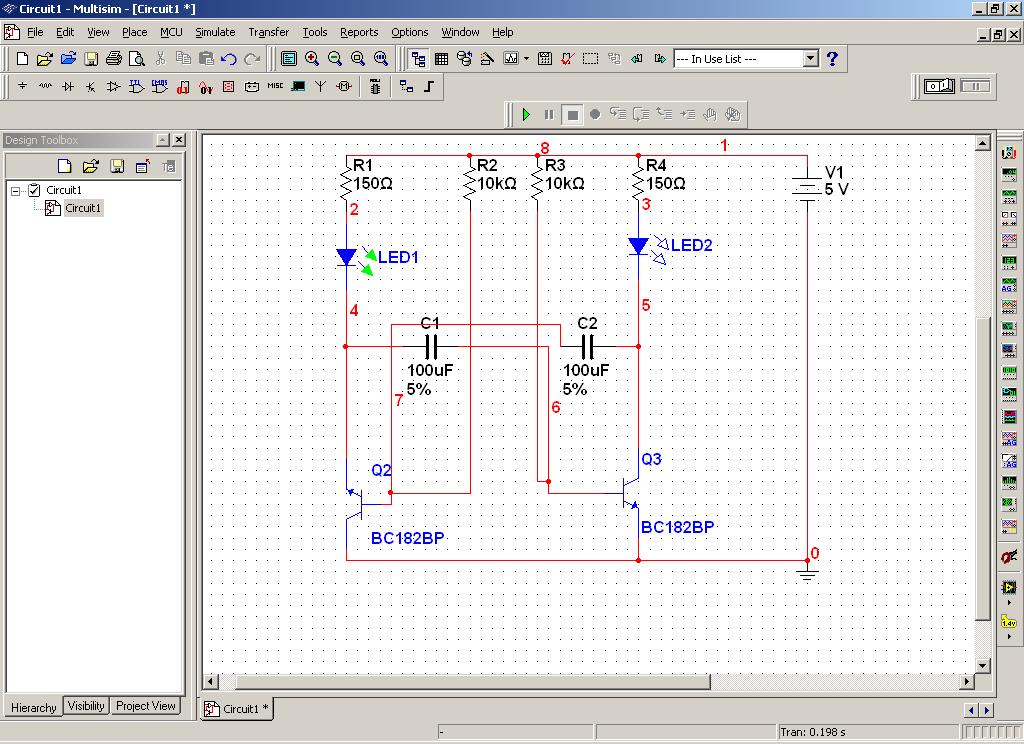The image size is (1024, 744).
Task: Pause the simulation using the pause button
Action: pyautogui.click(x=549, y=115)
